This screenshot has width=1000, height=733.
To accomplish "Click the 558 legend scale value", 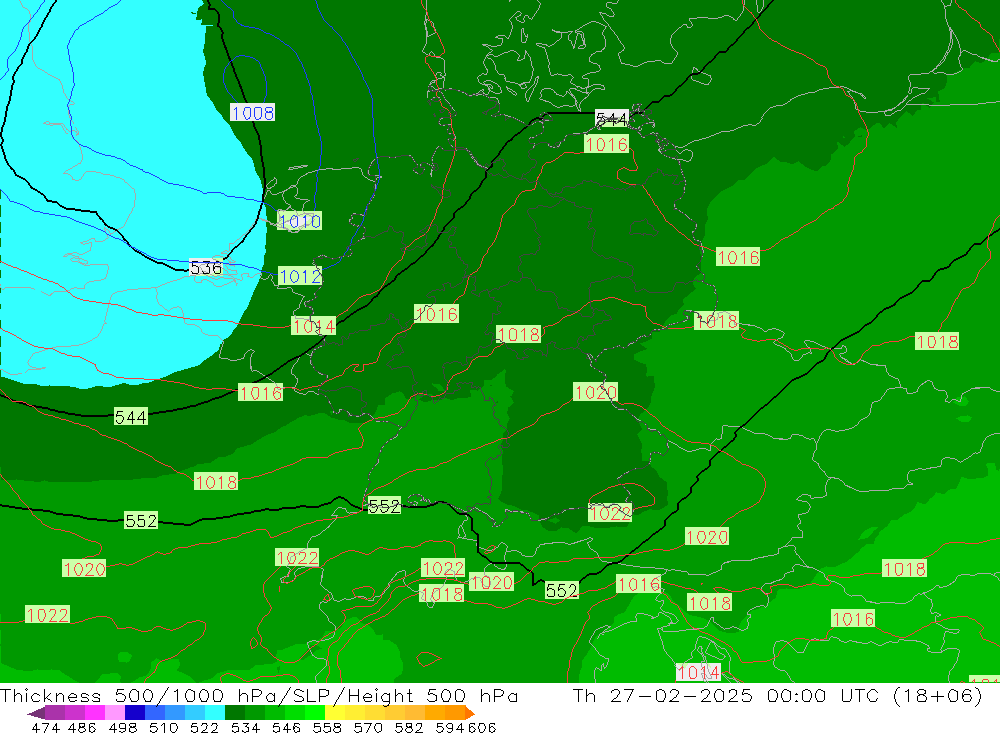I will tap(327, 728).
